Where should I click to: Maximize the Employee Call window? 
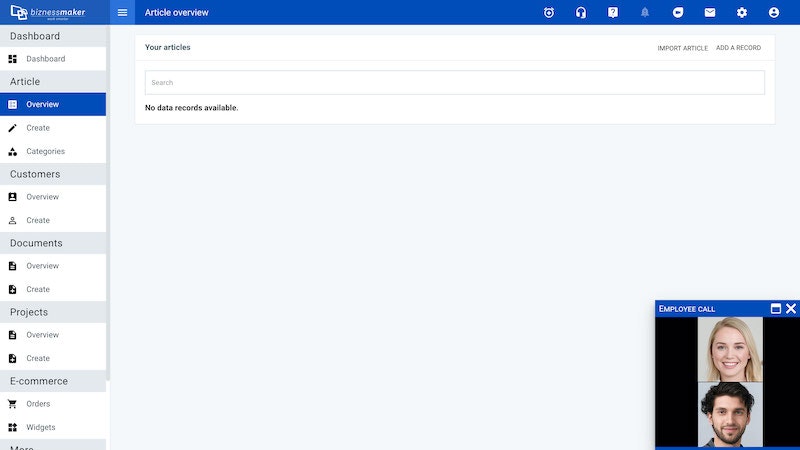[776, 309]
